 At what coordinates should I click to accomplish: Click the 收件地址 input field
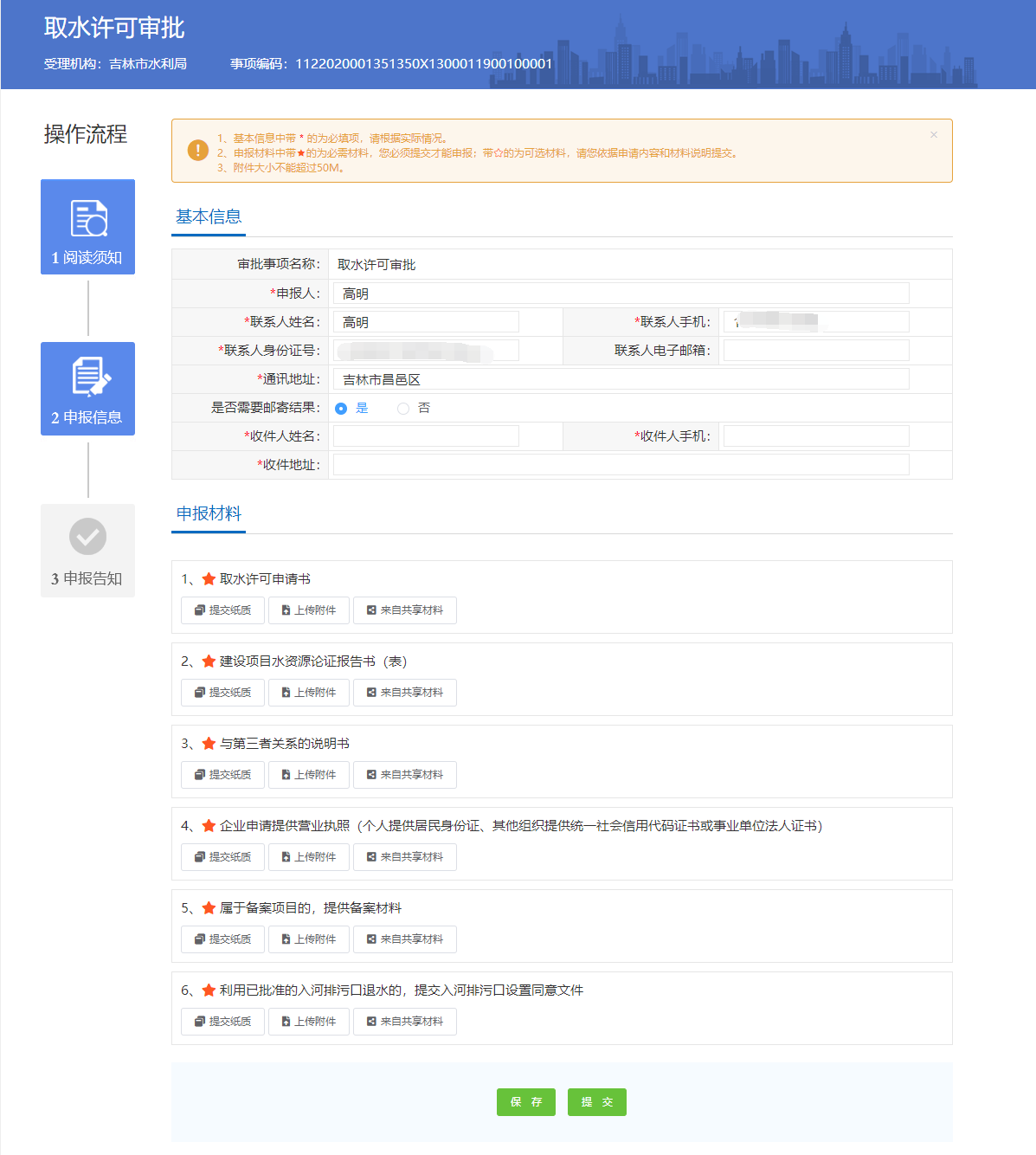coord(621,464)
